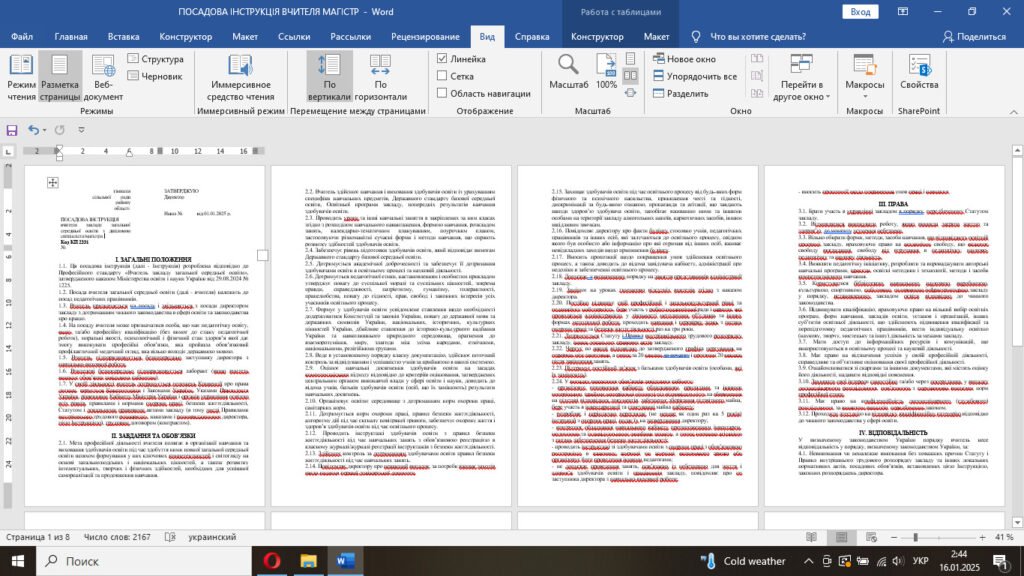
Task: Open the Масштаб zoom dialog
Action: point(568,72)
